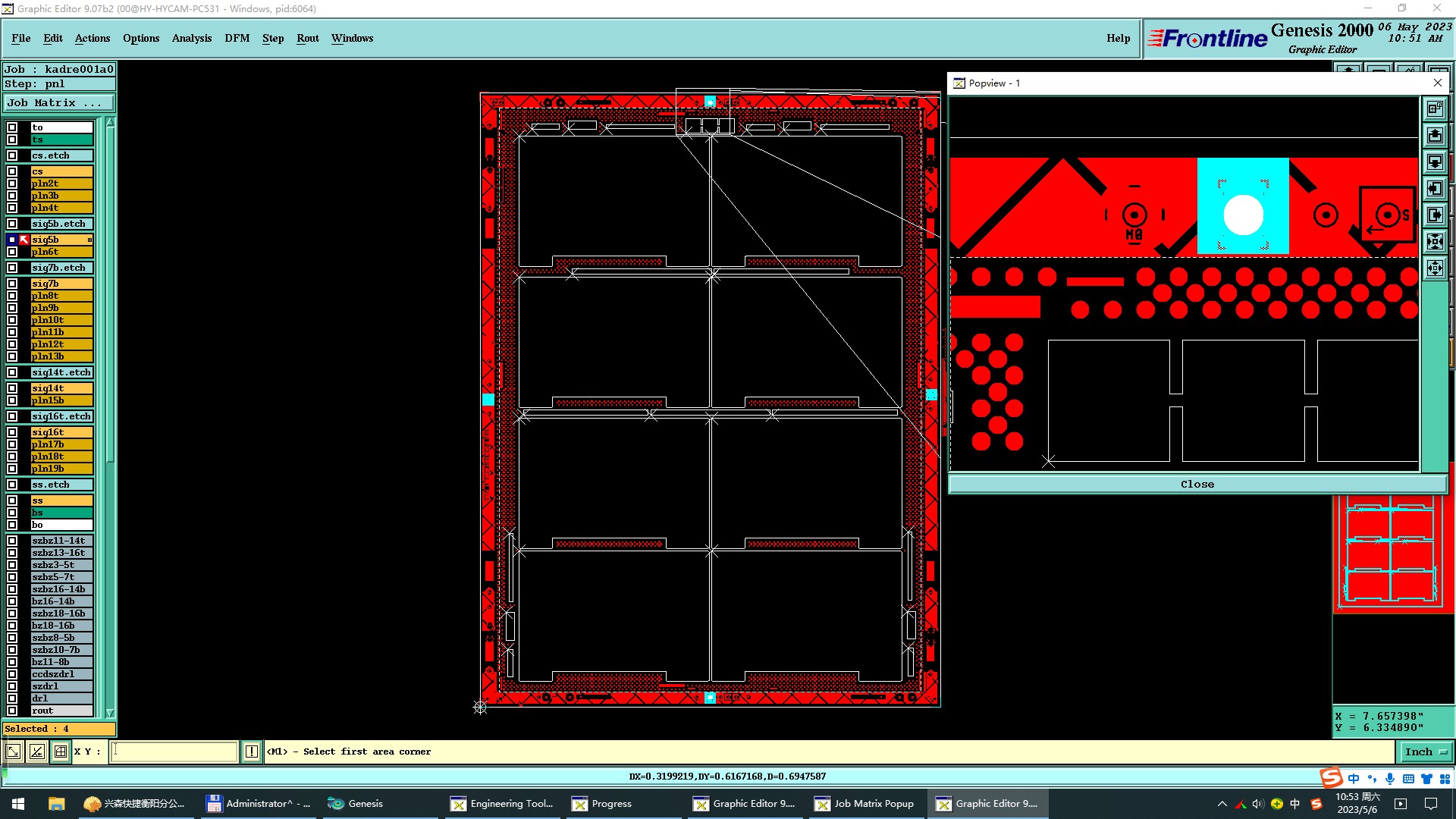Click the sig5b layer red arrow indicator
This screenshot has height=819, width=1456.
(x=24, y=240)
